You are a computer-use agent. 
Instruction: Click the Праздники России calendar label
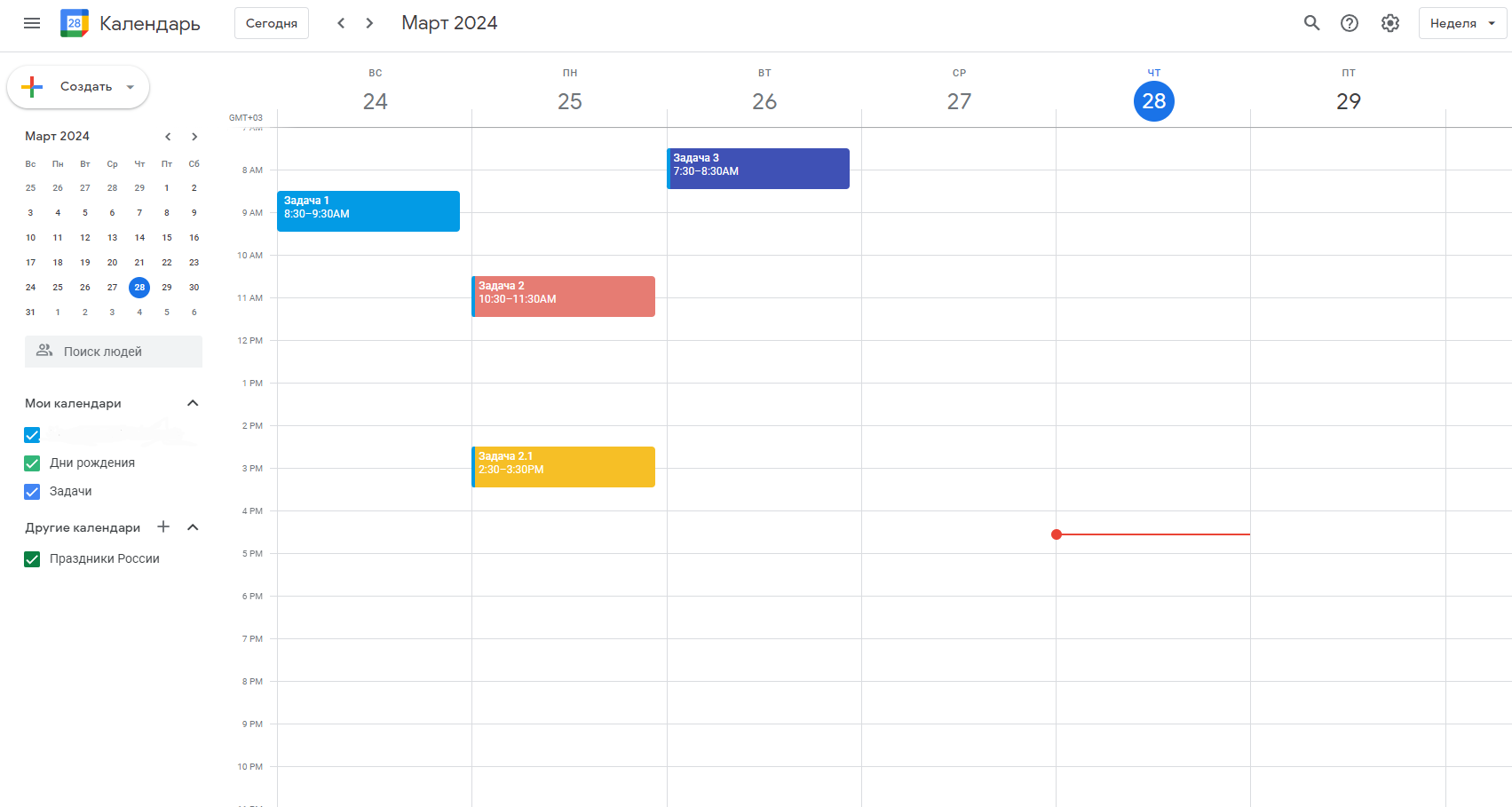click(105, 558)
